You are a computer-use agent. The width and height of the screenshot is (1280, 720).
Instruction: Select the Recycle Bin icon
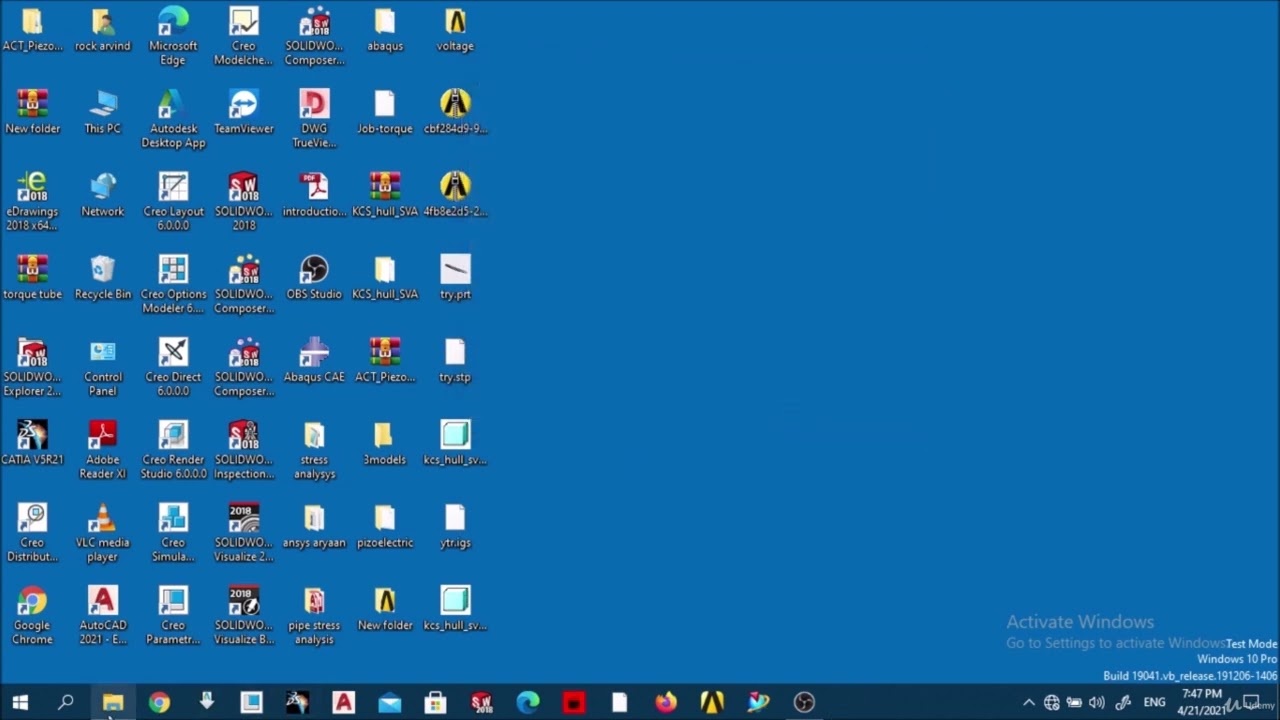[x=102, y=277]
